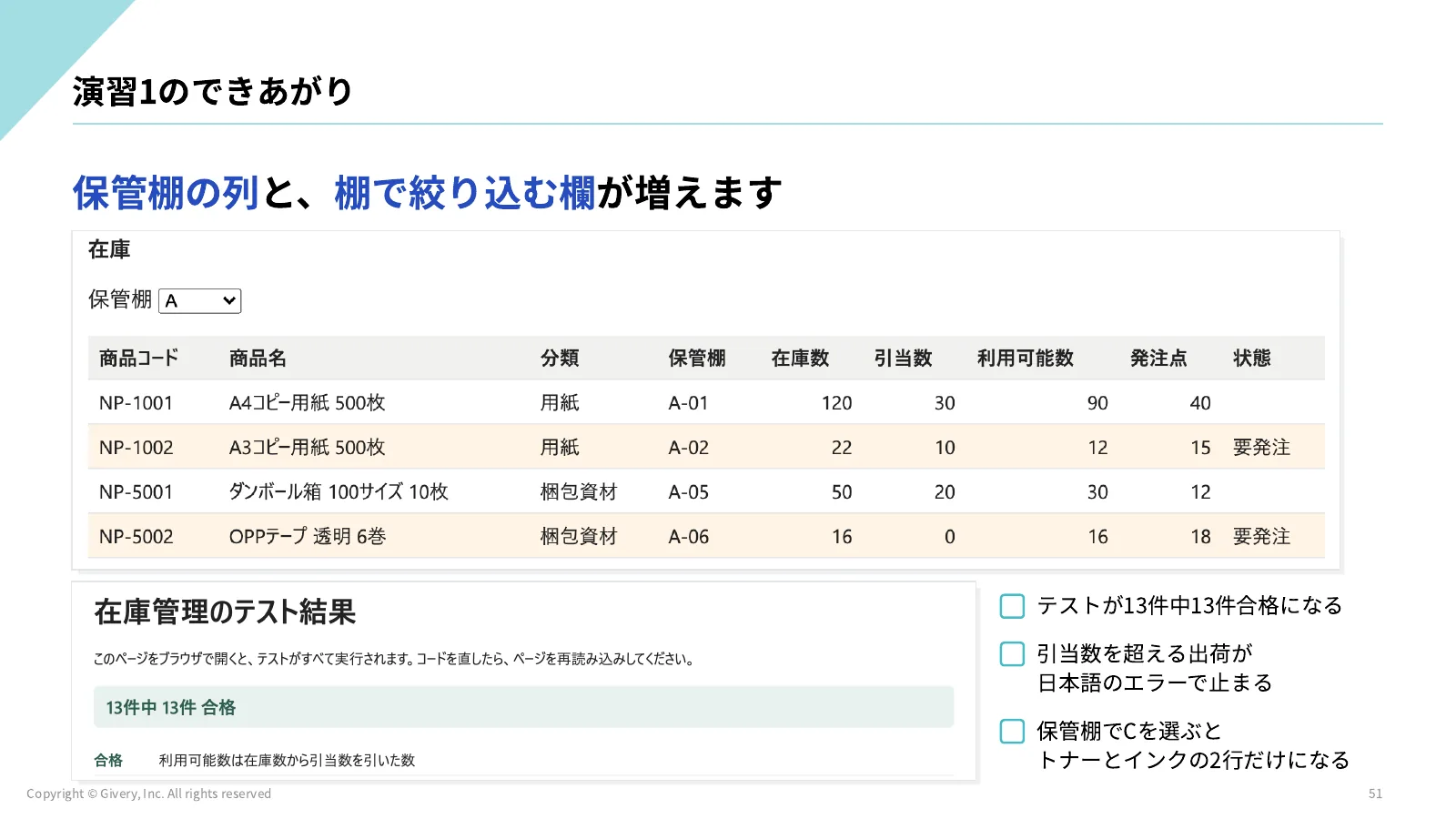Select product code NP-5001

pos(136,492)
